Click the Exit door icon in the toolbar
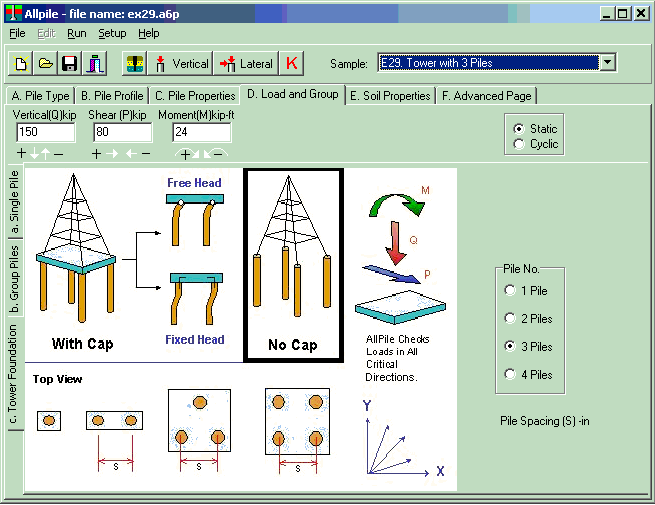The height and width of the screenshot is (505, 655). click(93, 64)
